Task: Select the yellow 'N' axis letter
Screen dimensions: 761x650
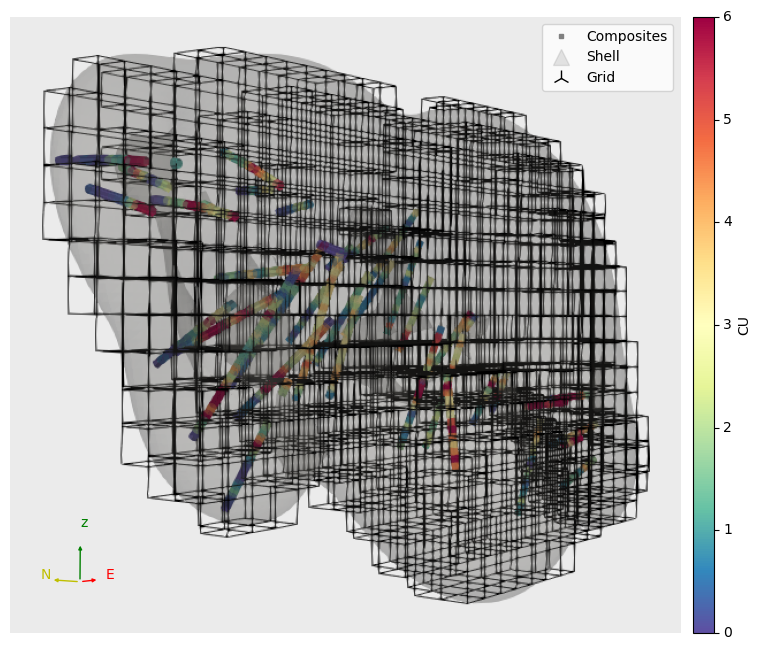Action: [46, 575]
